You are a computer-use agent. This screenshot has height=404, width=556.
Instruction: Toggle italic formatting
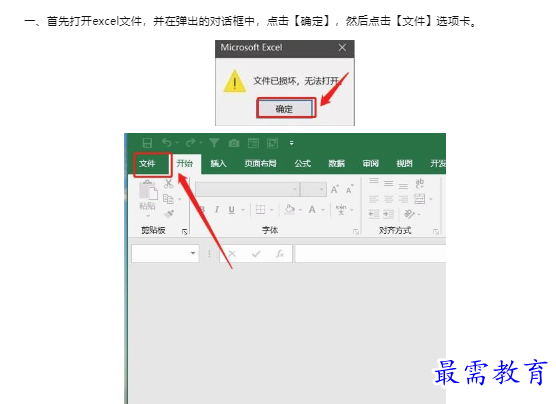click(x=217, y=210)
